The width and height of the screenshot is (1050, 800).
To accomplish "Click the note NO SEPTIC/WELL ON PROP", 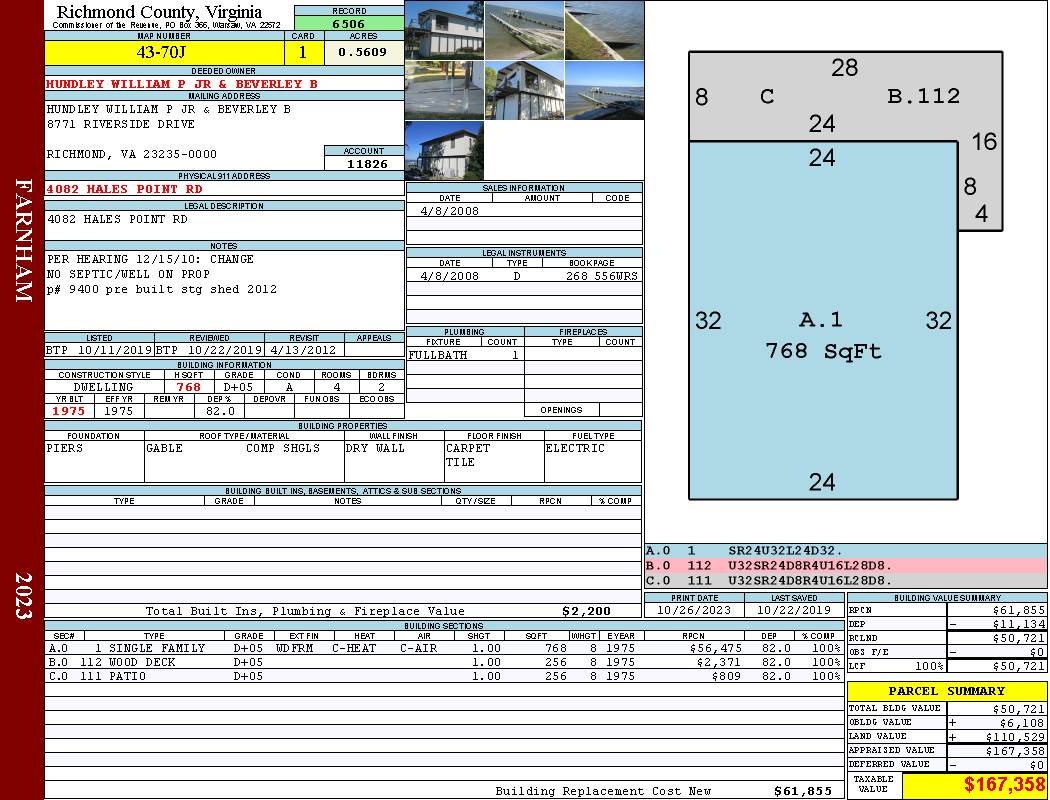I will point(128,274).
